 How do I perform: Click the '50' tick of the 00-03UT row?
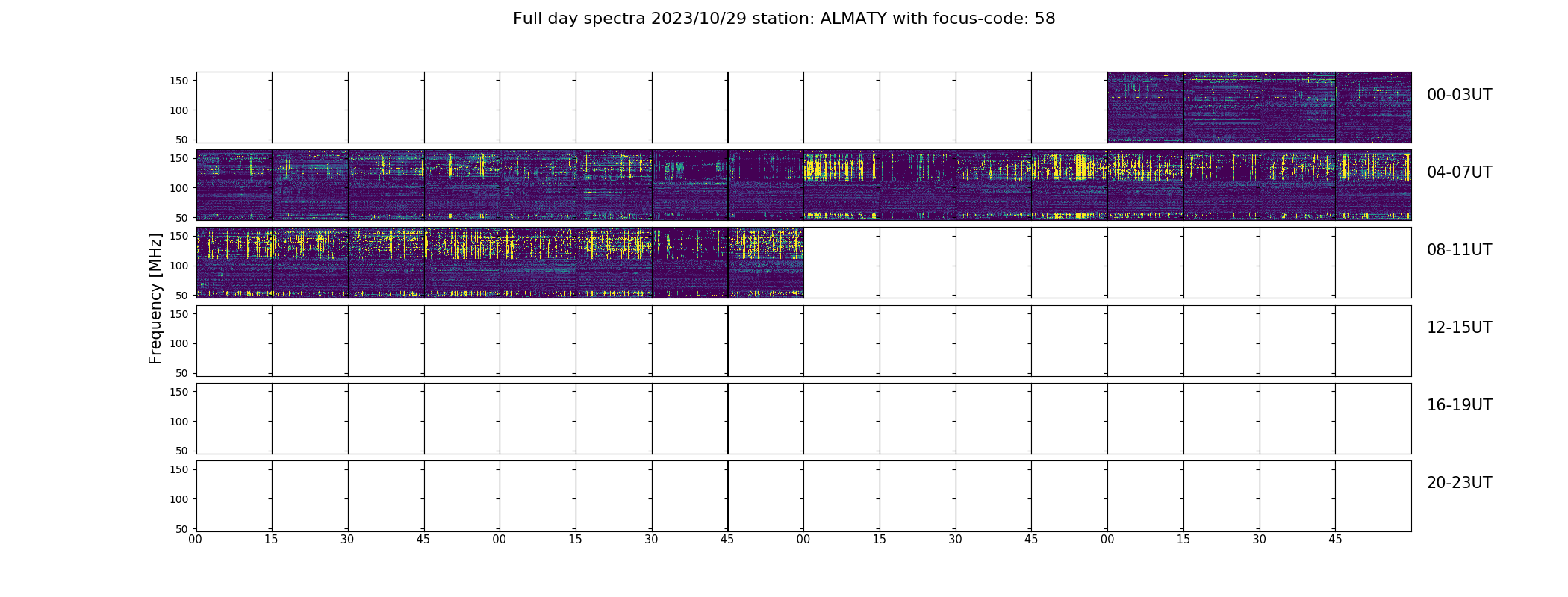pos(182,140)
